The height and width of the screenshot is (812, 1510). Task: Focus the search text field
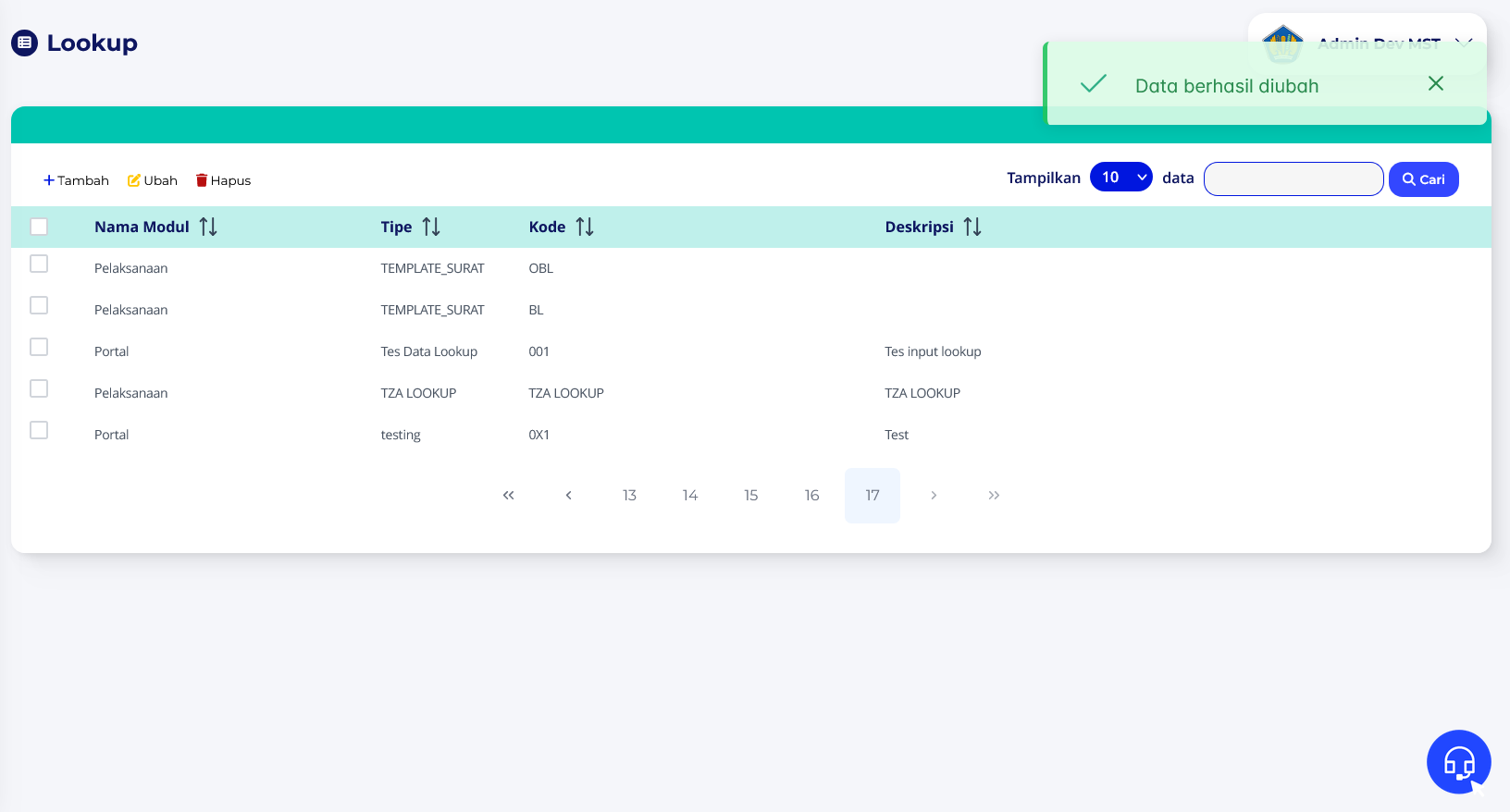[1293, 179]
